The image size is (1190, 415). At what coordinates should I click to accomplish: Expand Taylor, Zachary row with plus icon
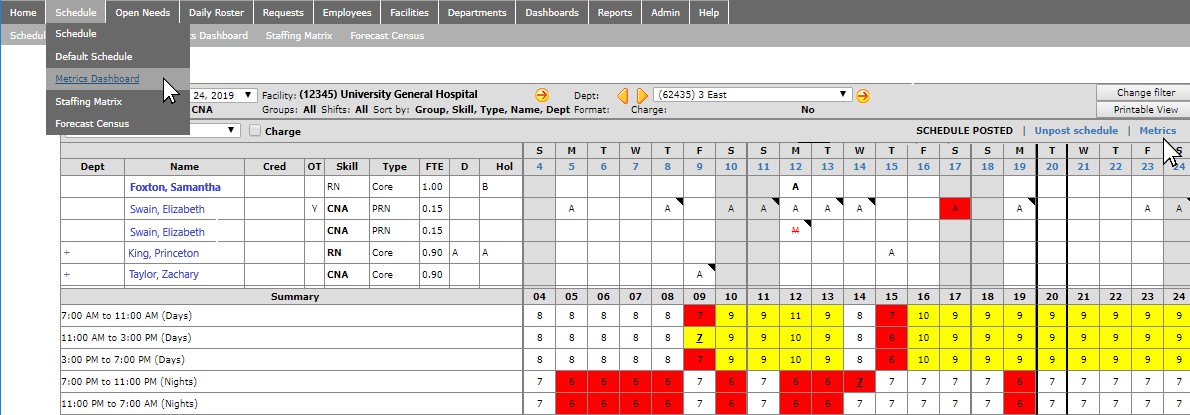(67, 274)
